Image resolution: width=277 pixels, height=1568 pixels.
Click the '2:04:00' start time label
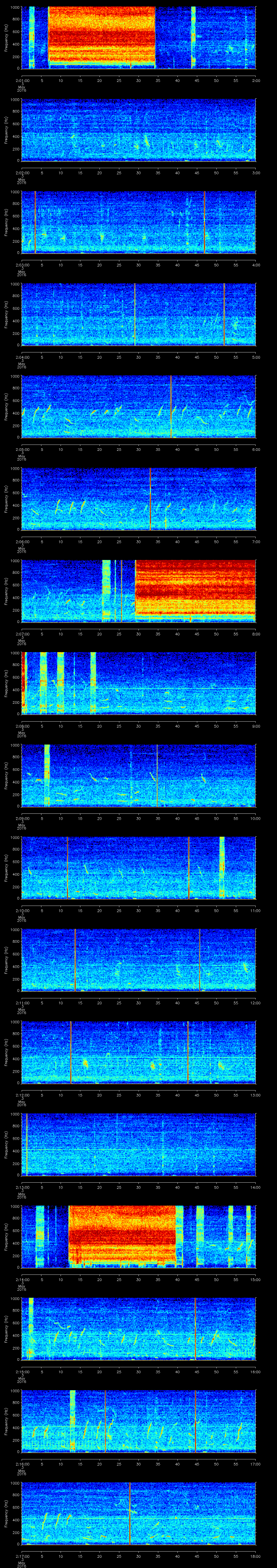pyautogui.click(x=22, y=357)
